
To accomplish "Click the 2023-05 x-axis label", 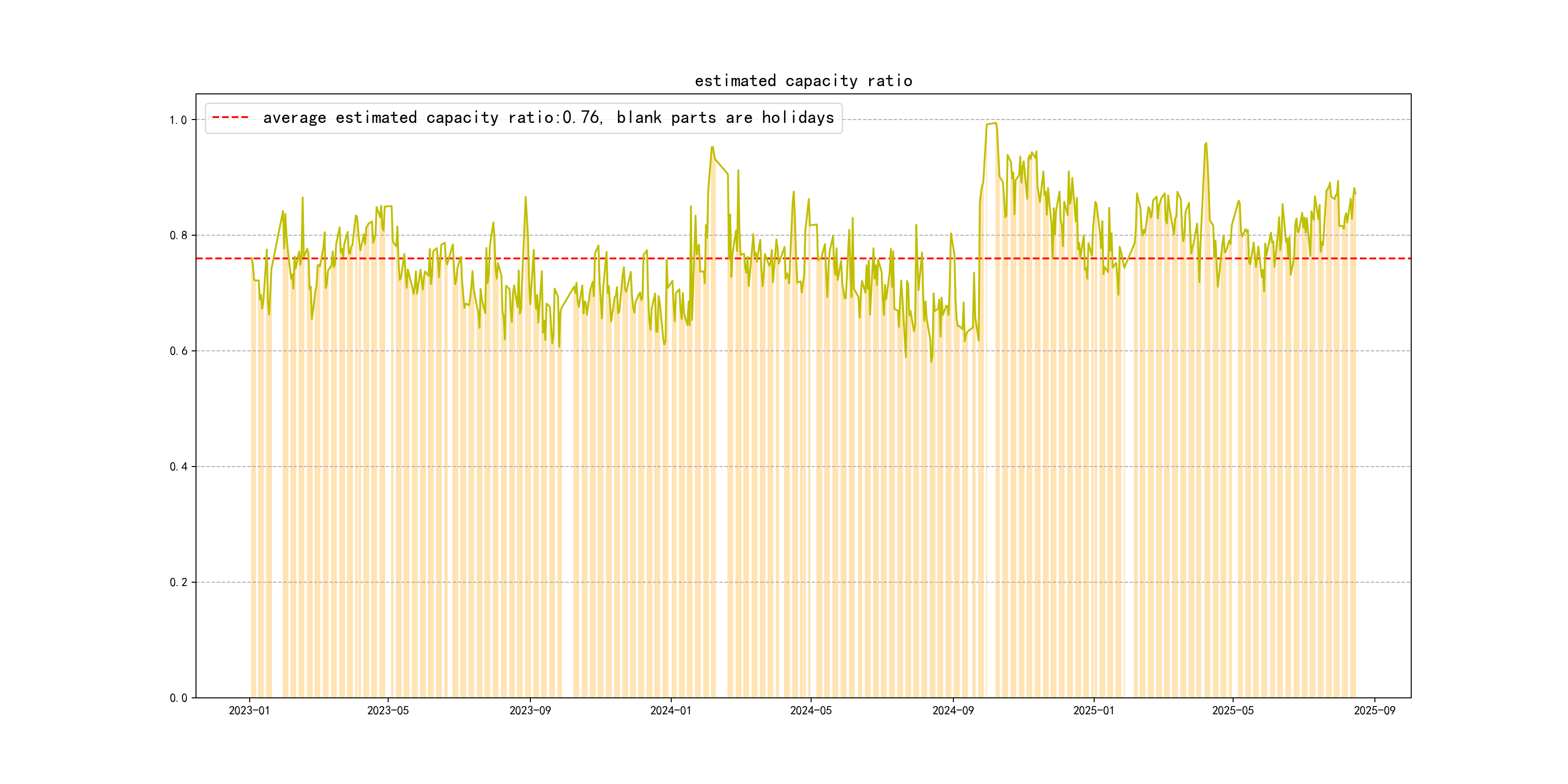I will tap(388, 710).
